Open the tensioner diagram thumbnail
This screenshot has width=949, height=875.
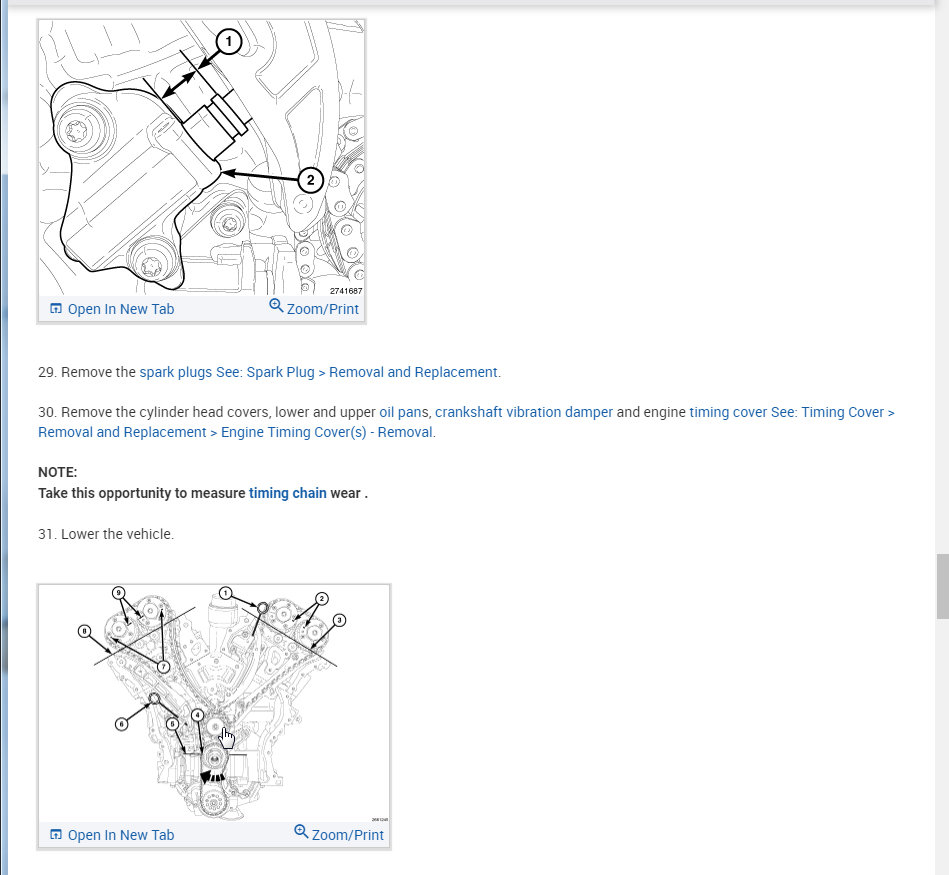point(202,158)
